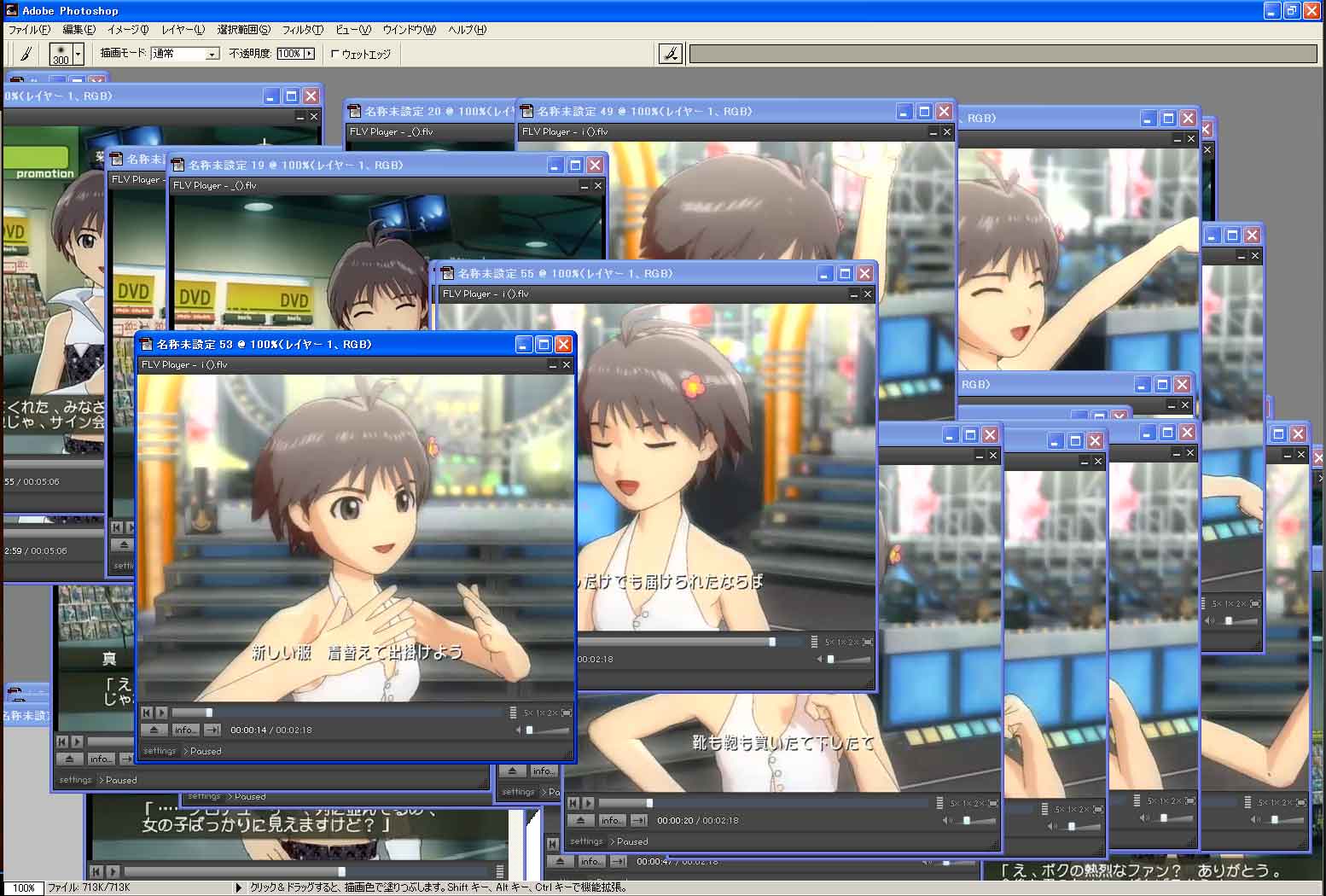This screenshot has height=896, width=1326.
Task: Click the document icon in 名称未設定 53 title bar
Action: click(146, 344)
